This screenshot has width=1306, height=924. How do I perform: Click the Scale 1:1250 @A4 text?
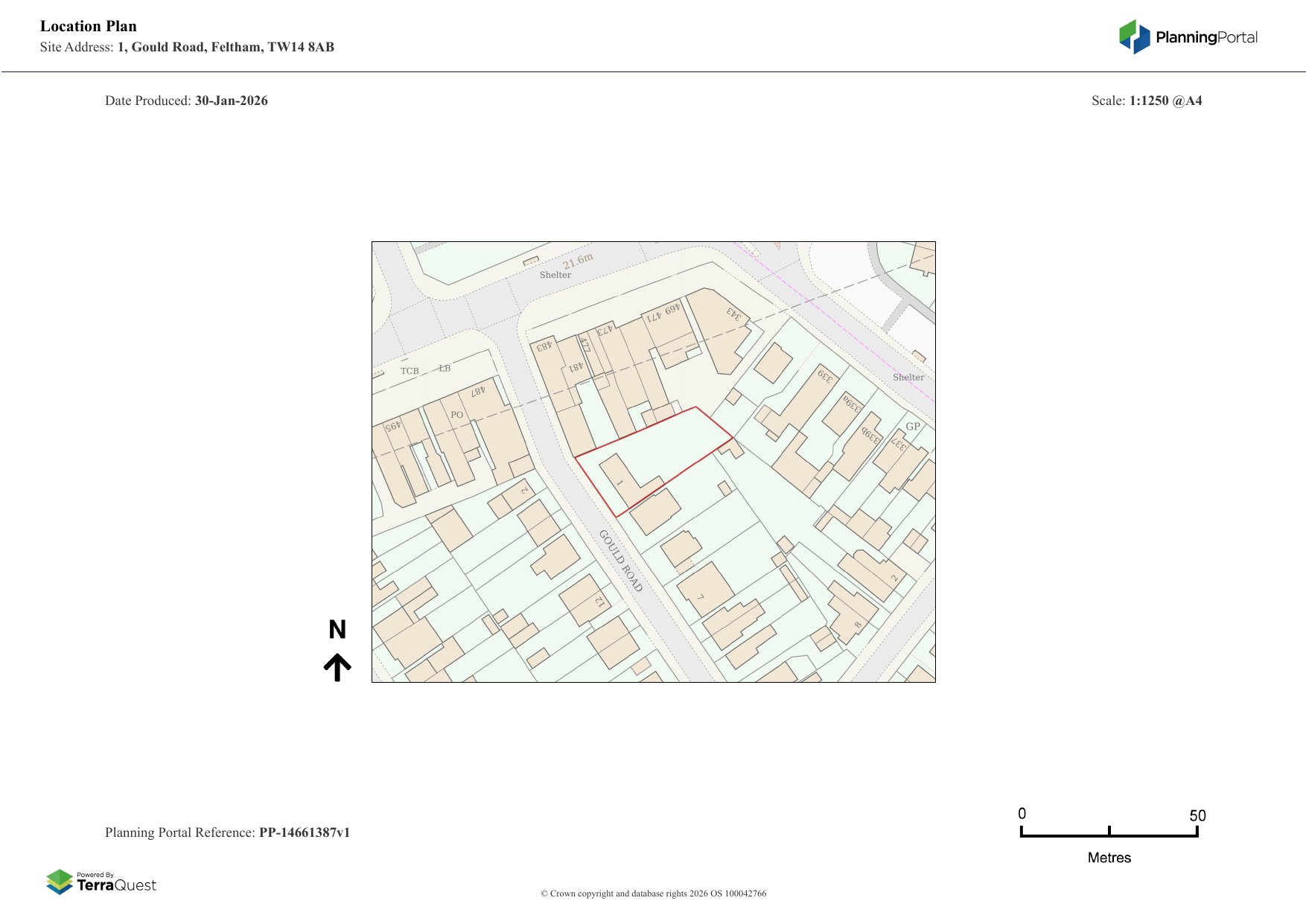coord(1147,101)
